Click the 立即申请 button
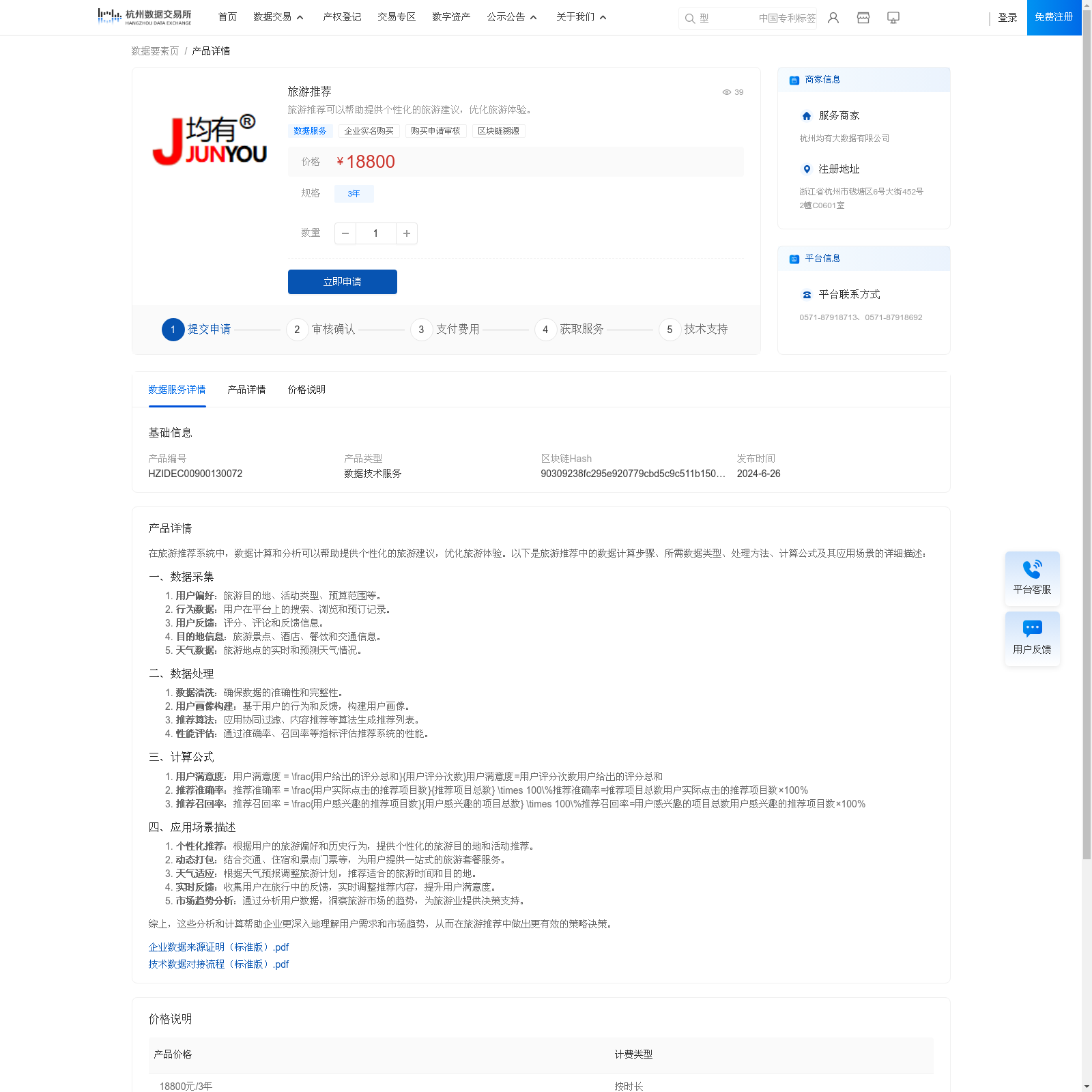1092x1092 pixels. pos(343,282)
